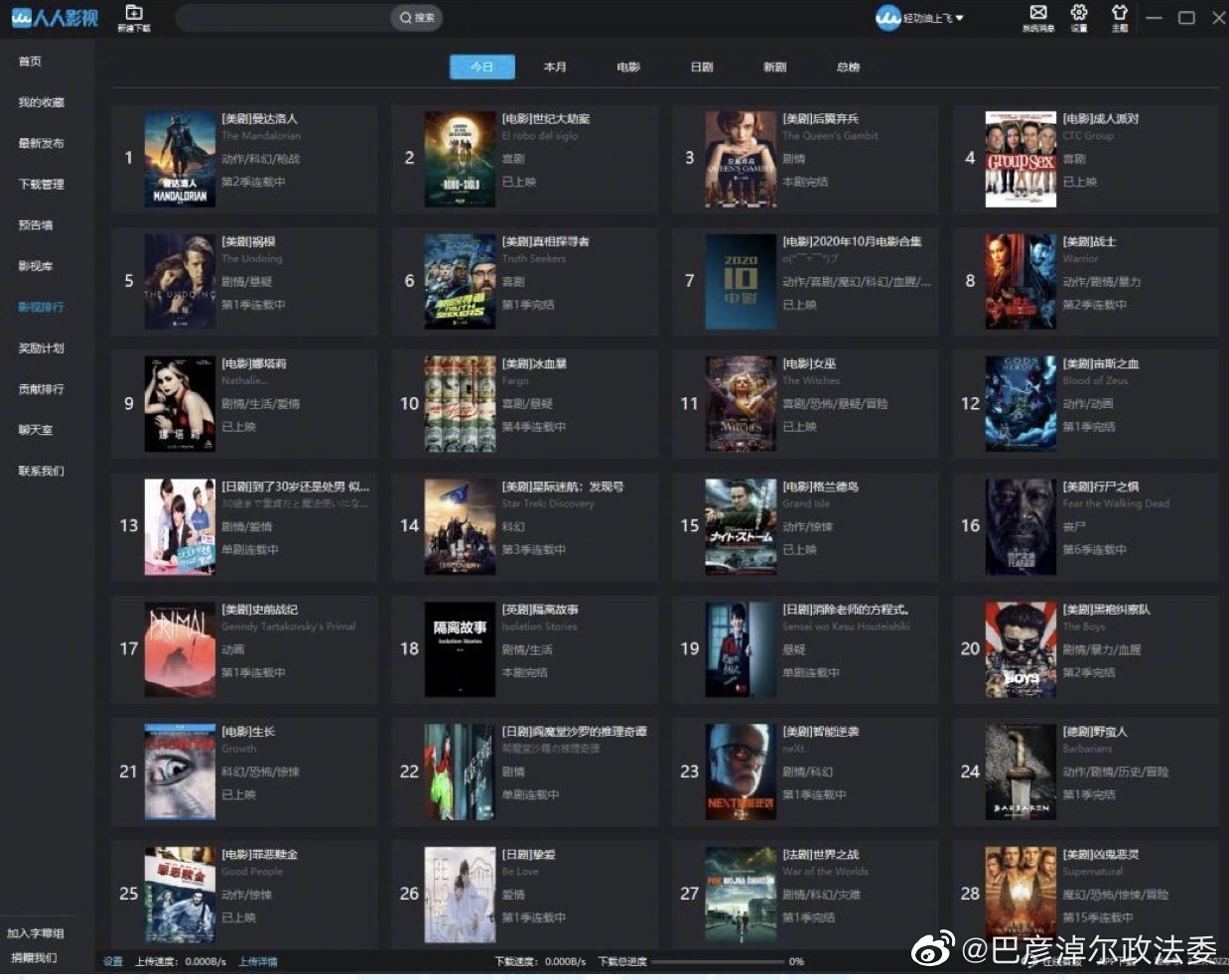Screen dimensions: 1229x980
Task: Open The Mandalorian poster thumbnail
Action: [x=180, y=159]
